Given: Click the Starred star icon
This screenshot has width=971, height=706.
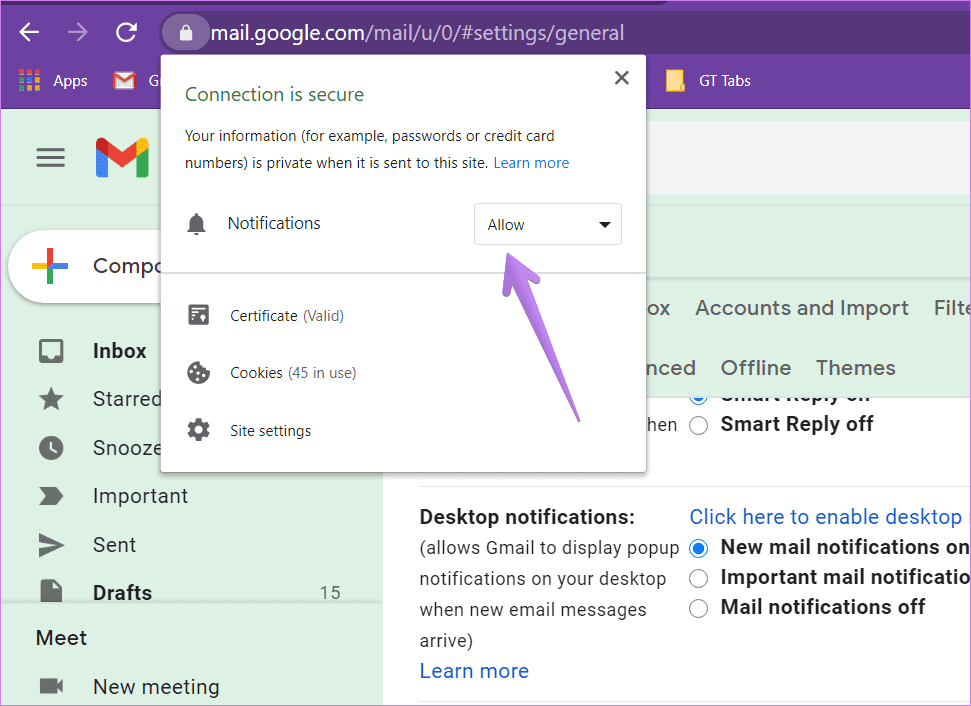Looking at the screenshot, I should 51,399.
